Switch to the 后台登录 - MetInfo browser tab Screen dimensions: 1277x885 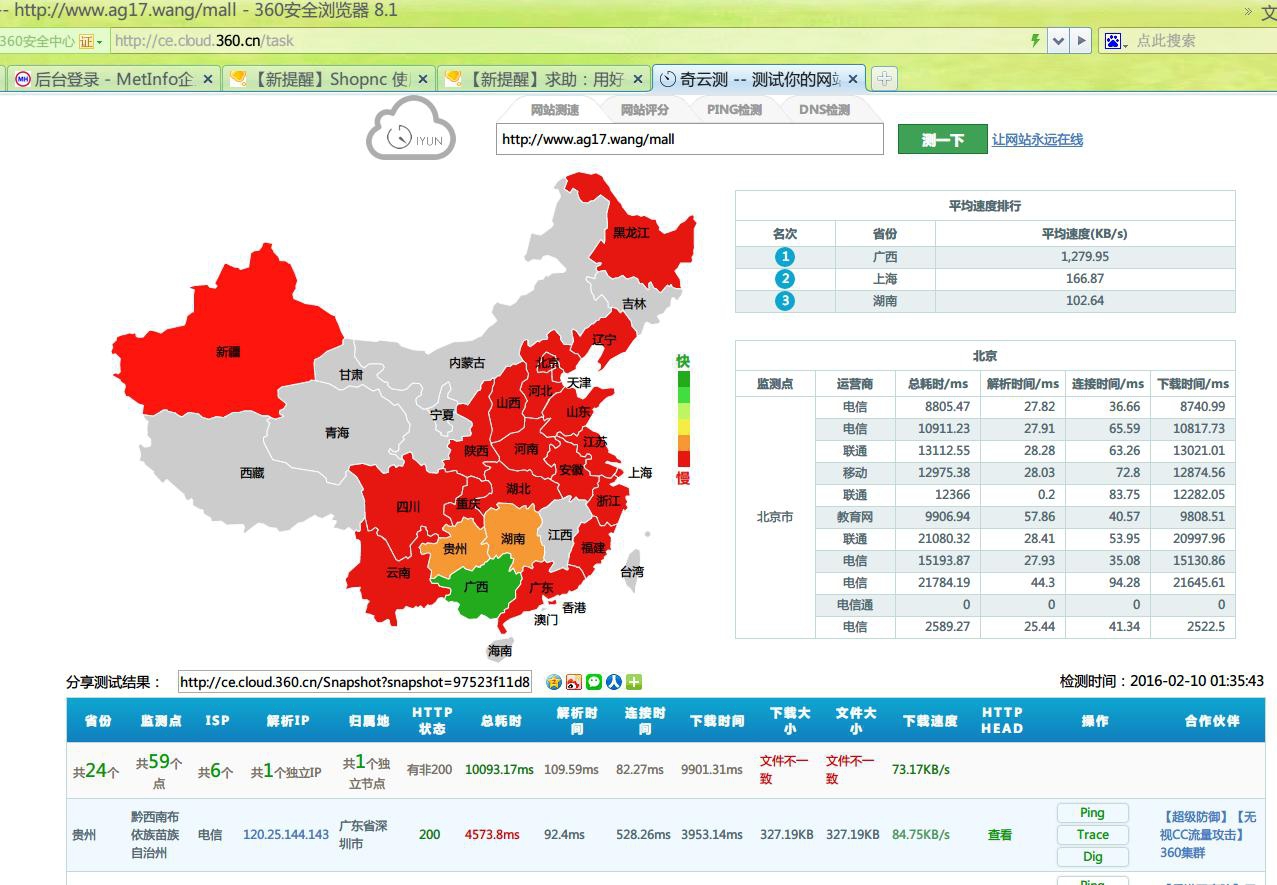click(x=112, y=79)
